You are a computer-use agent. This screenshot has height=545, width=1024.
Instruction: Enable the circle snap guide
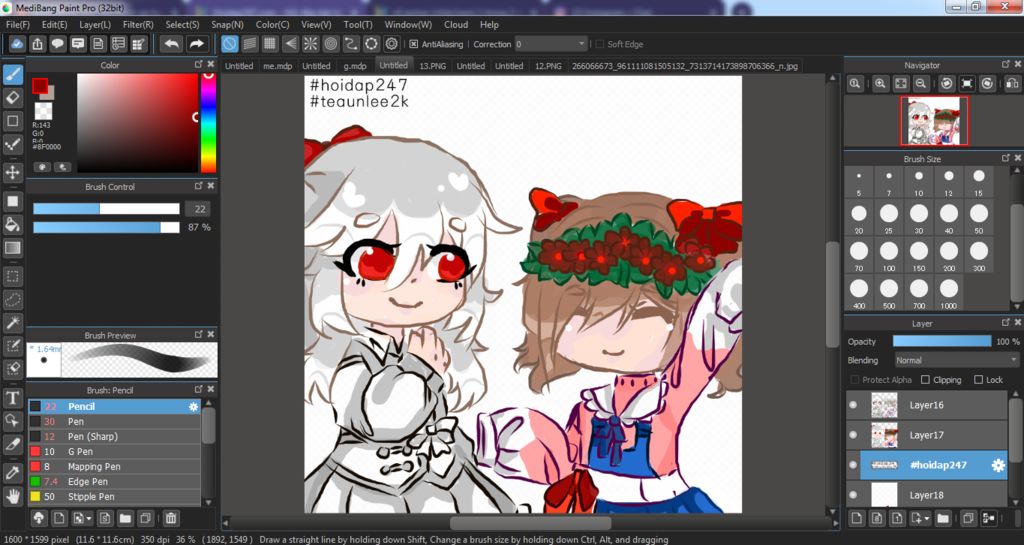pos(331,44)
